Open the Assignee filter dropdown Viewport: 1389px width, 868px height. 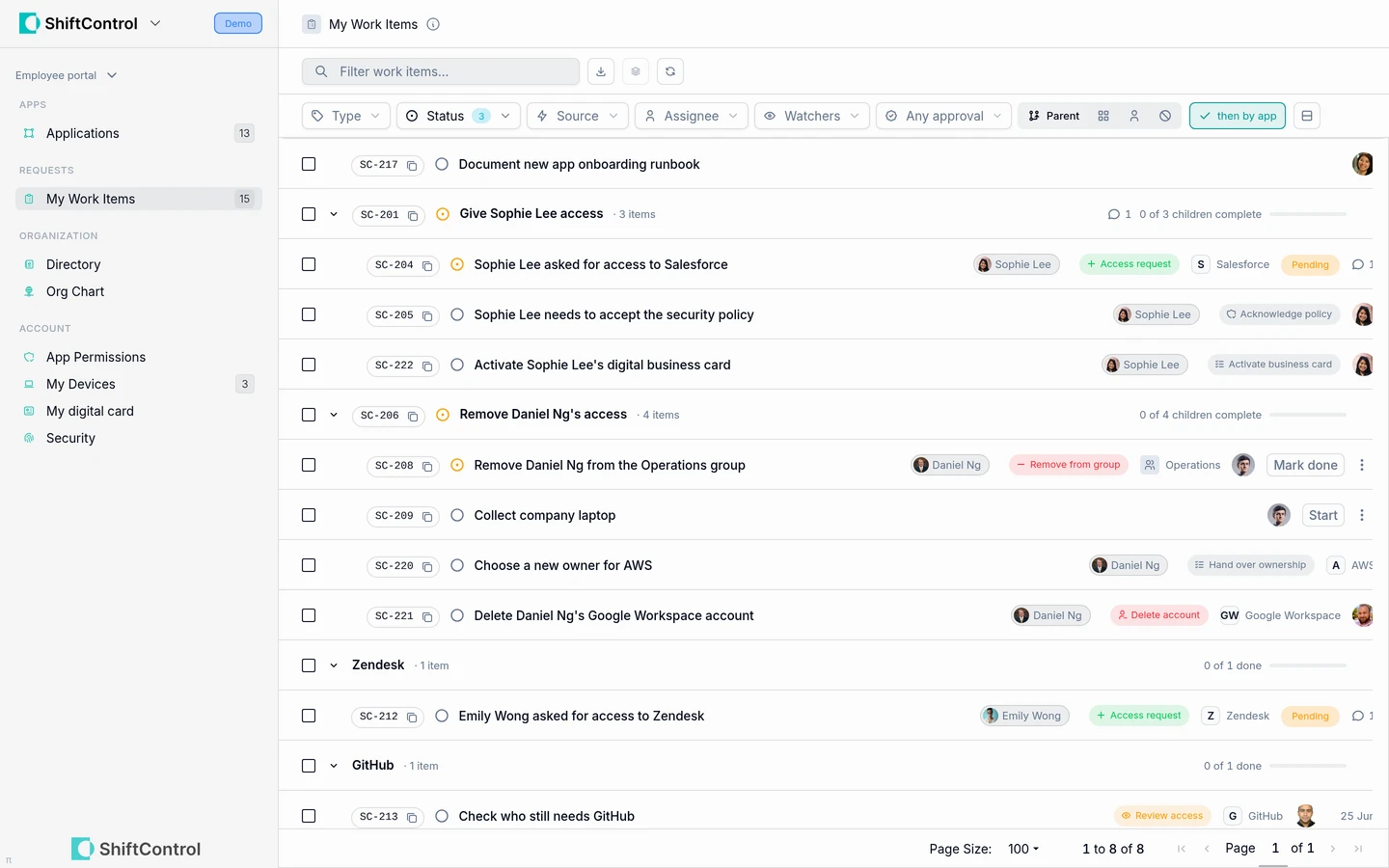tap(692, 116)
